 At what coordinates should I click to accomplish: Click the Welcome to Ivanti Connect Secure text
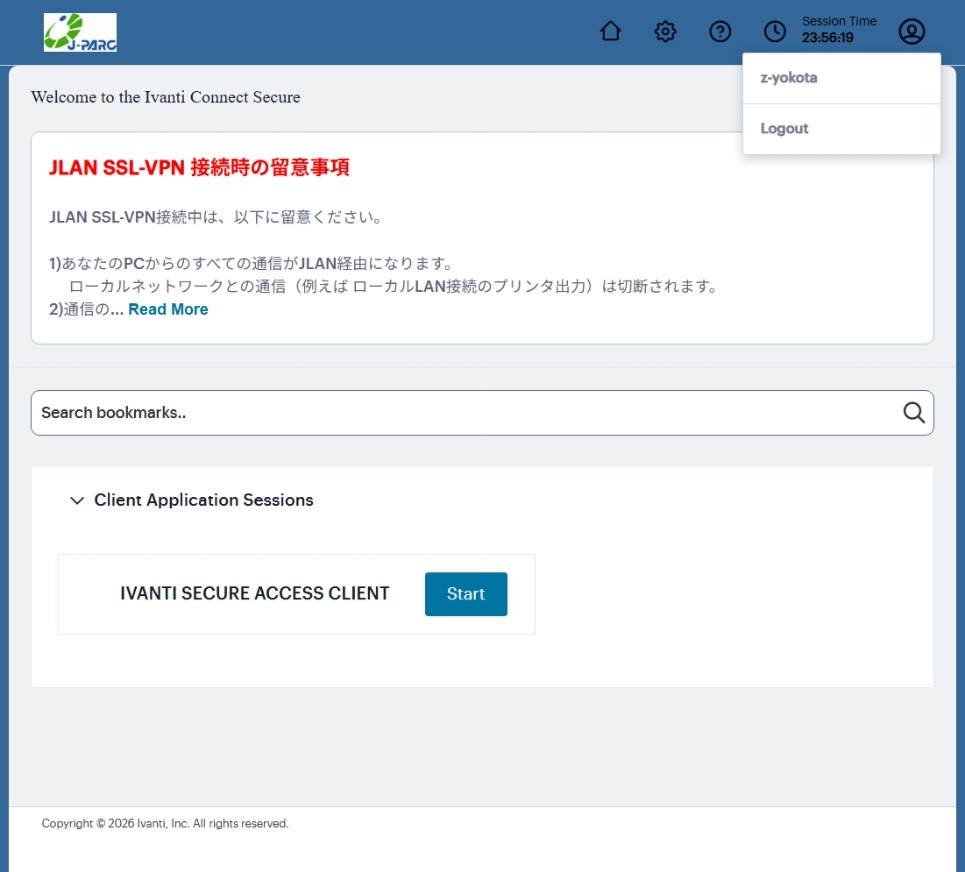click(165, 97)
